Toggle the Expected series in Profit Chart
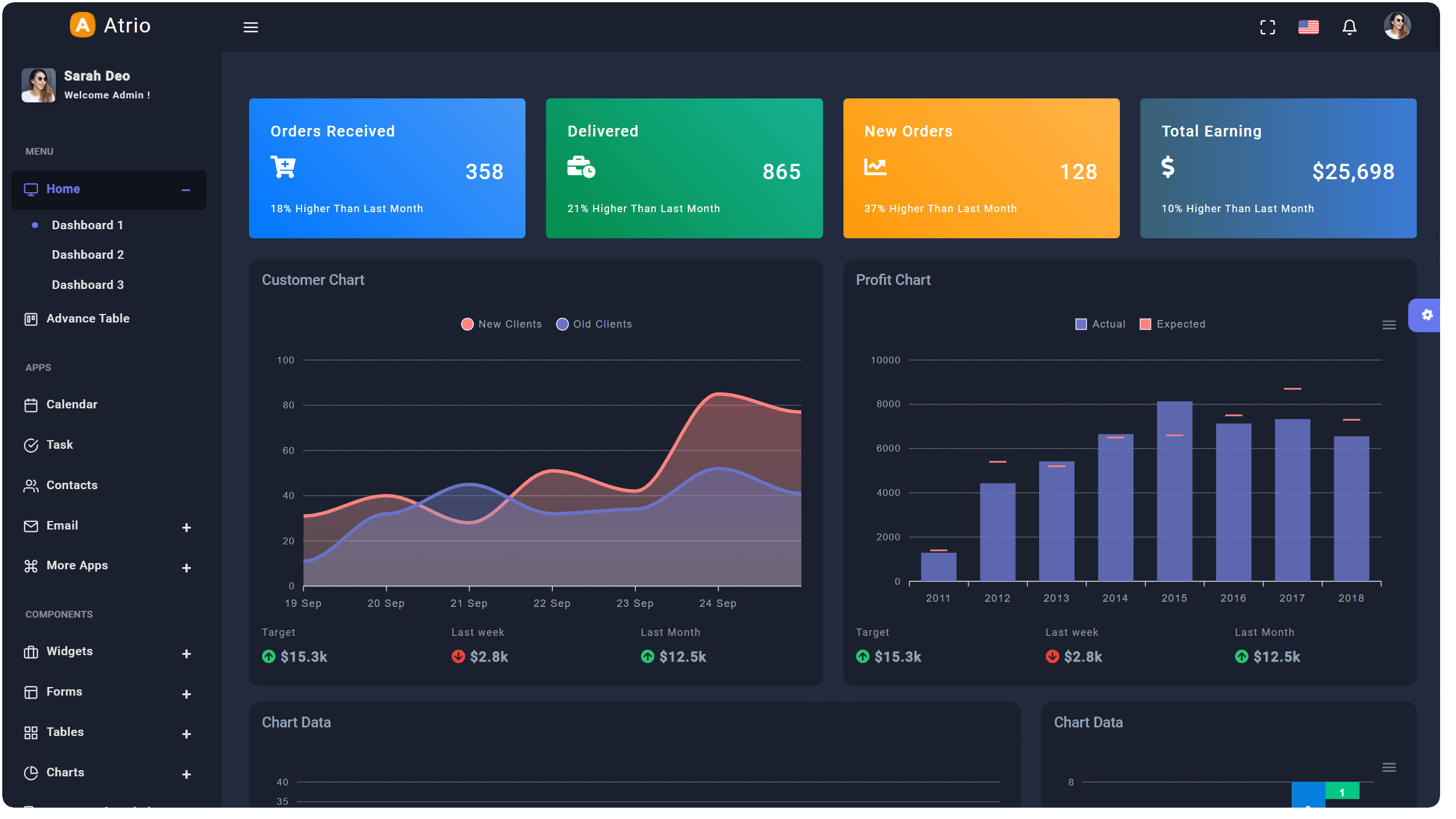 point(1173,324)
